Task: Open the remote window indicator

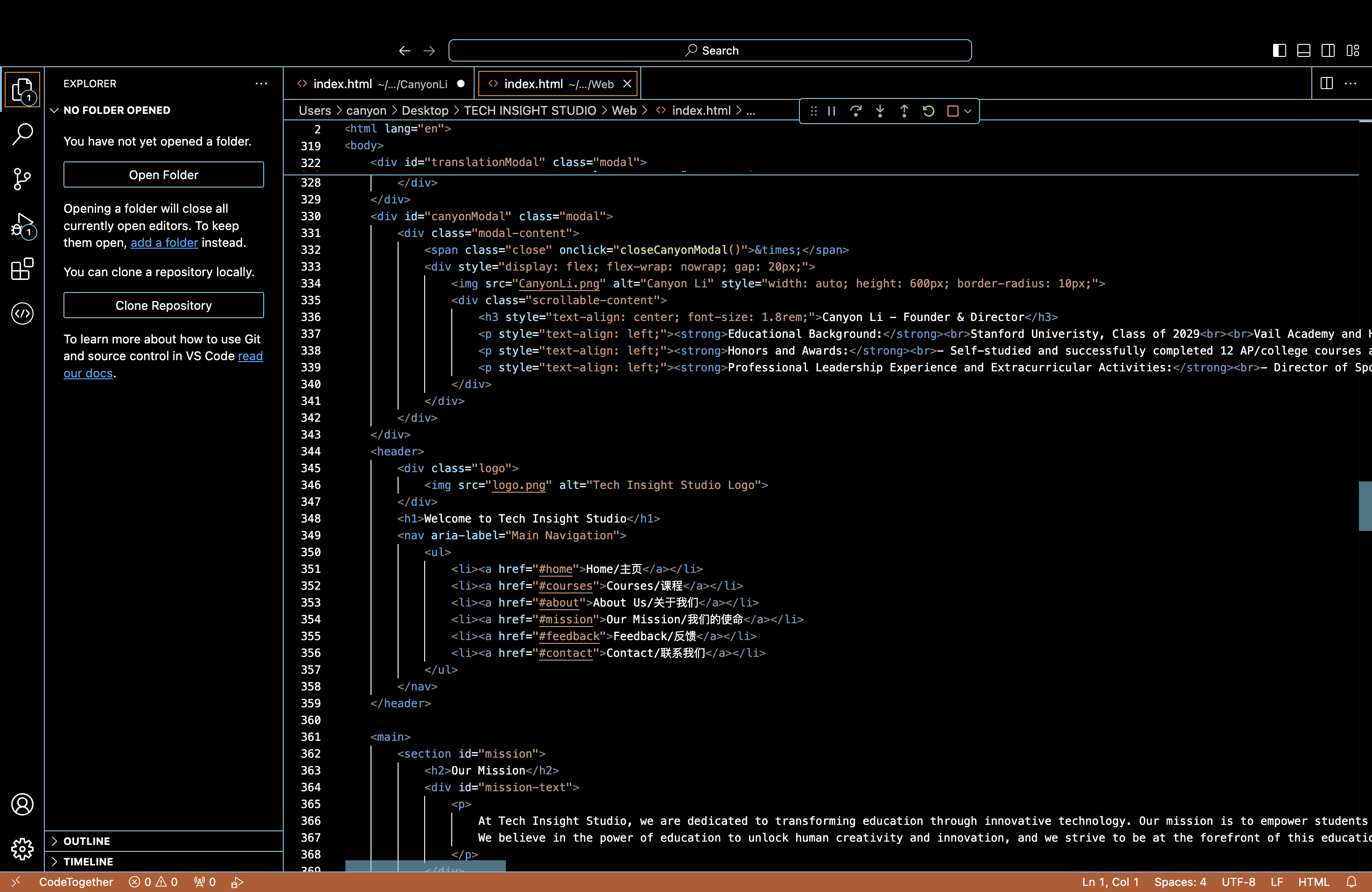Action: tap(16, 882)
